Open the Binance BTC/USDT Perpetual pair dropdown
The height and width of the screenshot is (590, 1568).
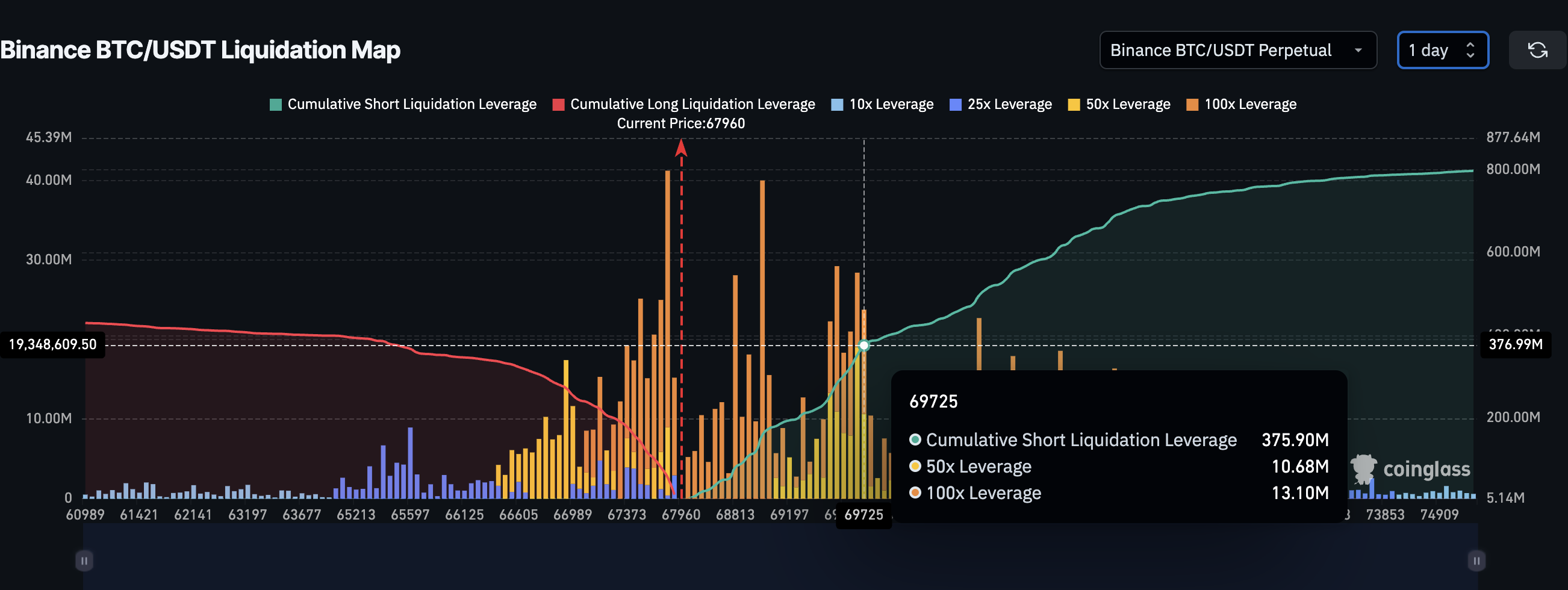point(1238,50)
